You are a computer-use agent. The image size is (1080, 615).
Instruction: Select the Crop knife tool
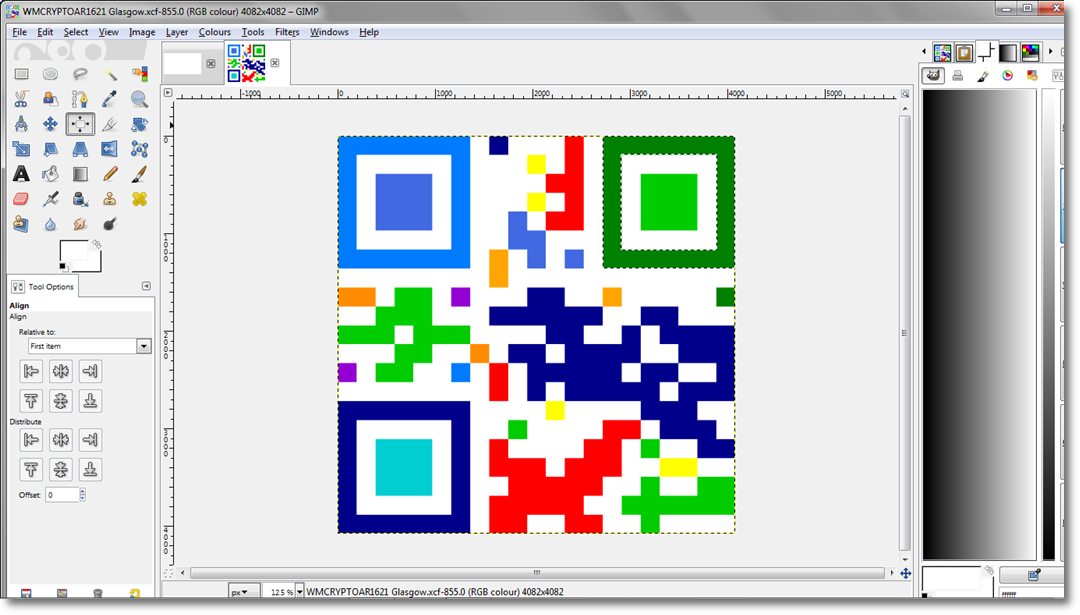(x=110, y=124)
